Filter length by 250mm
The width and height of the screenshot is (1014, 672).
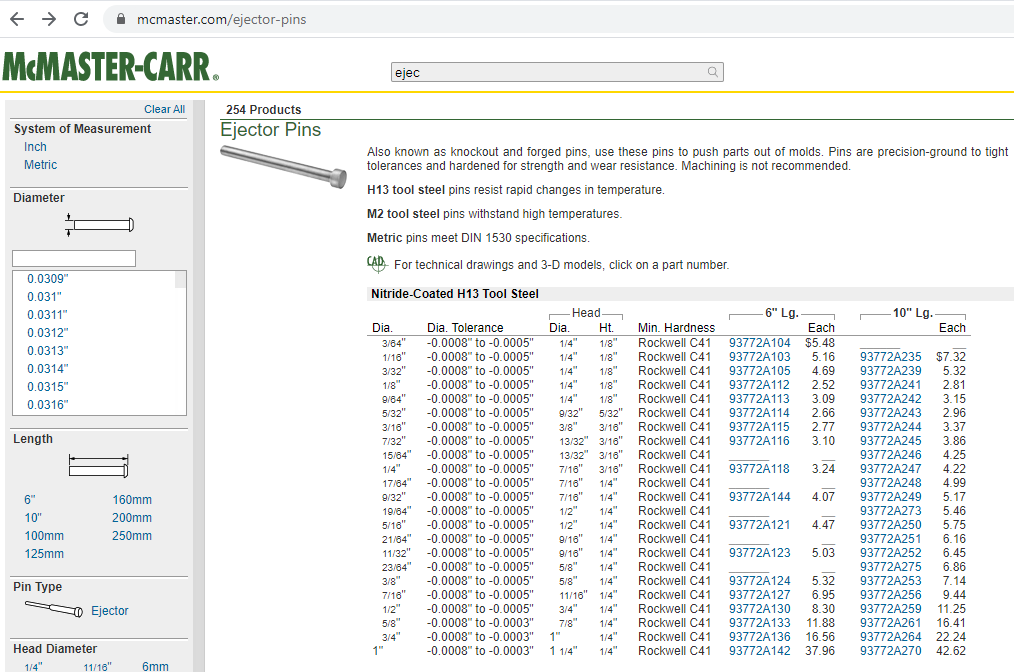132,536
